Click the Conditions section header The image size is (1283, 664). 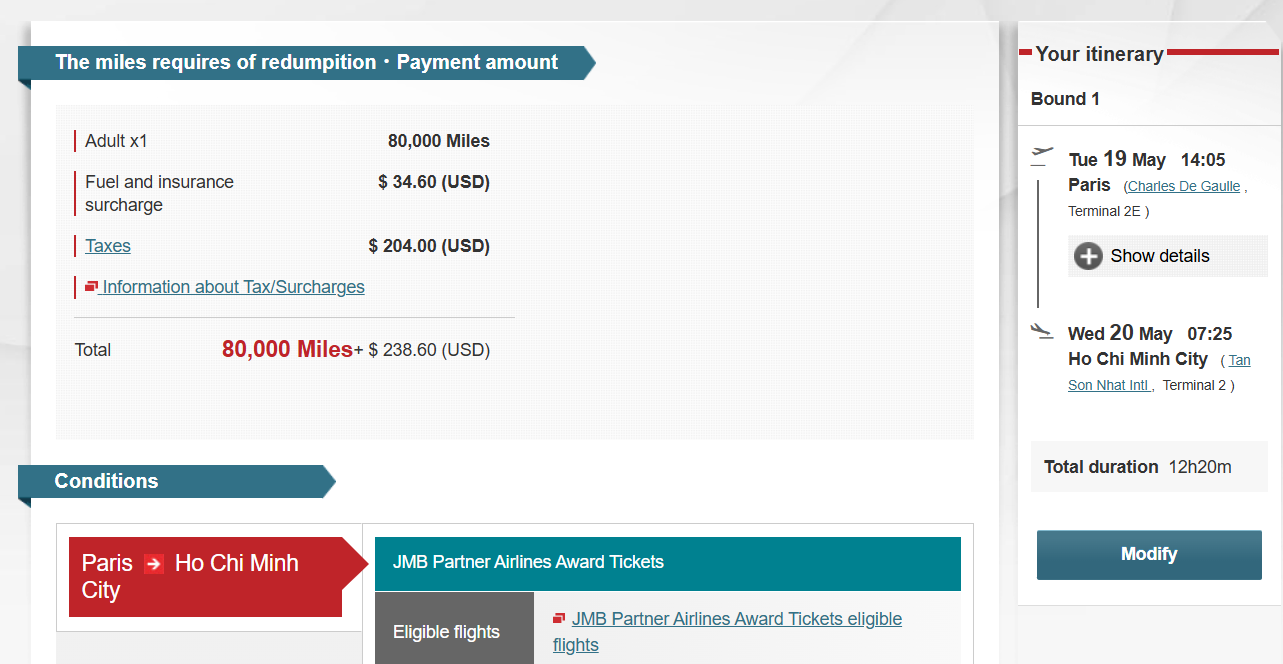point(107,481)
